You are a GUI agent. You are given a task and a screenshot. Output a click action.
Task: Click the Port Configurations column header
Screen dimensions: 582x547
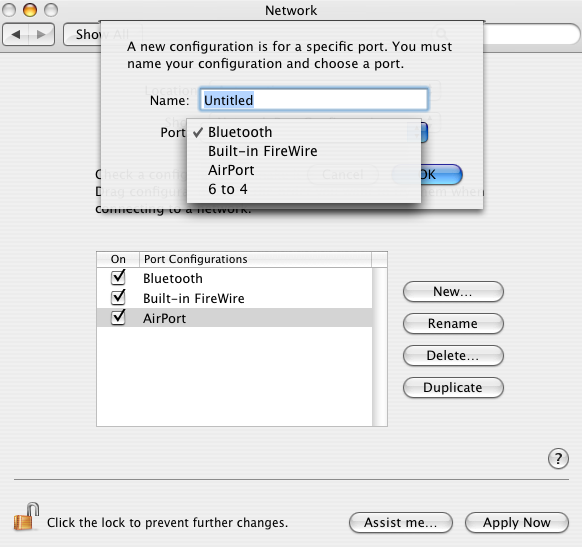(x=255, y=259)
